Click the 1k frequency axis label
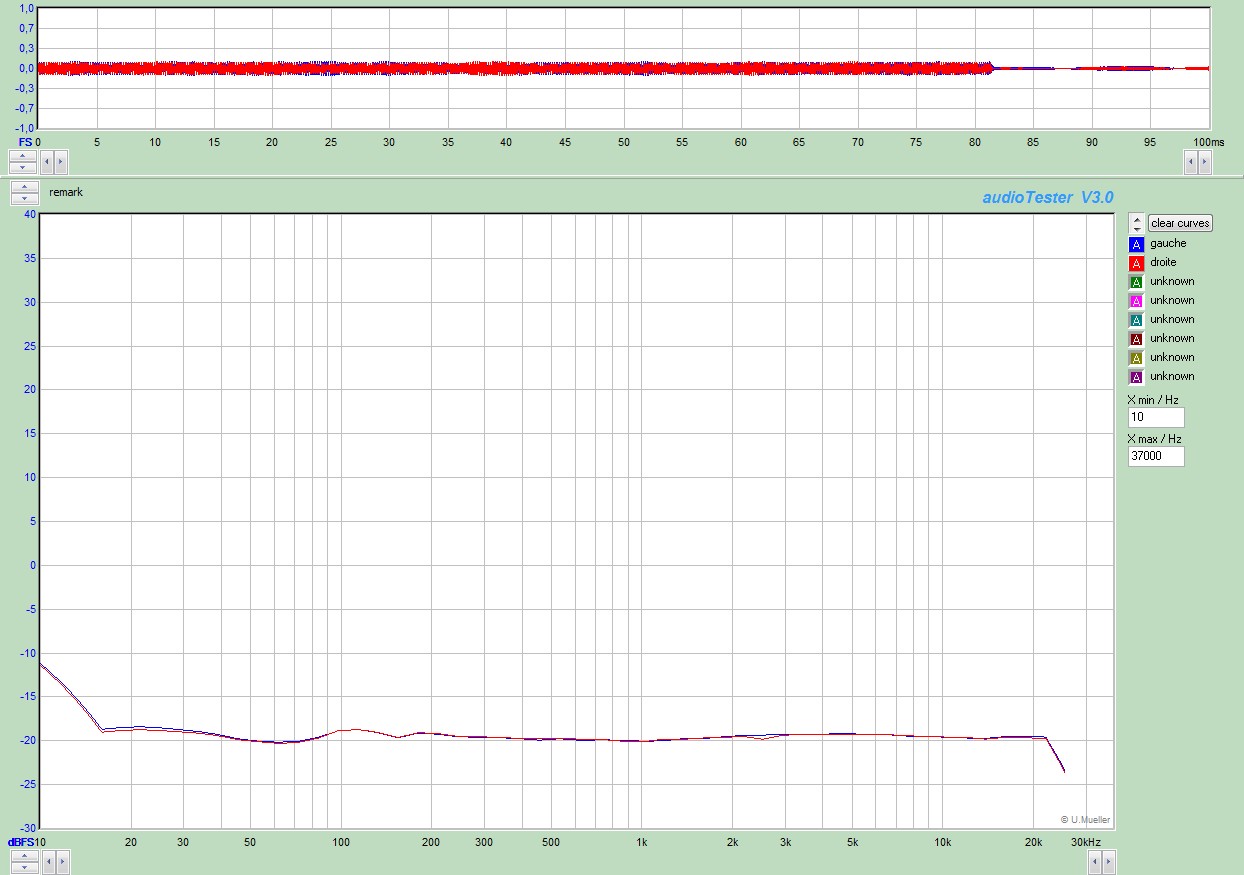Image resolution: width=1244 pixels, height=875 pixels. pyautogui.click(x=642, y=843)
